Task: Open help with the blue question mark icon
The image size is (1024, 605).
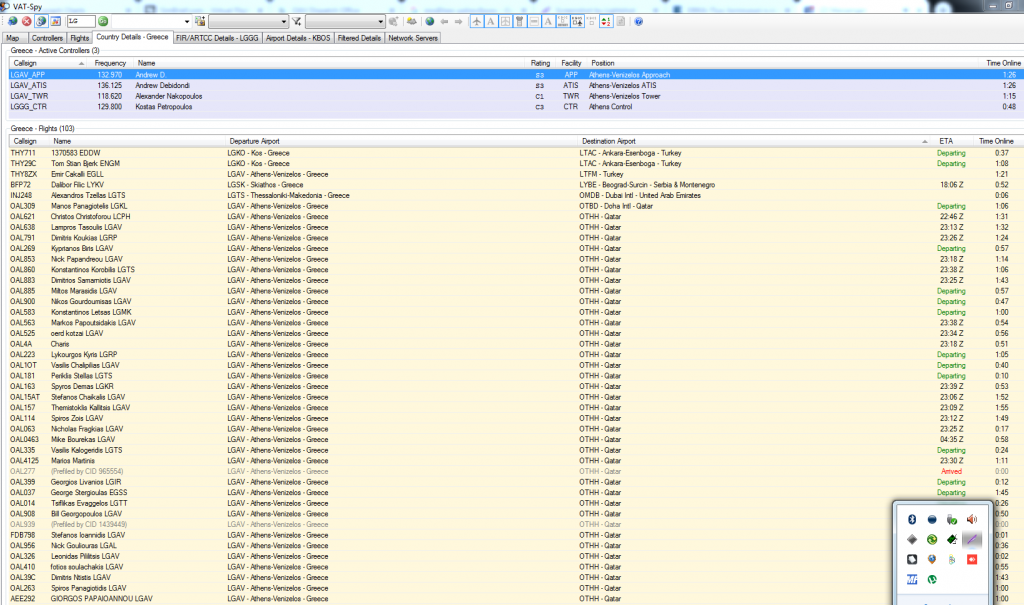Action: (639, 22)
